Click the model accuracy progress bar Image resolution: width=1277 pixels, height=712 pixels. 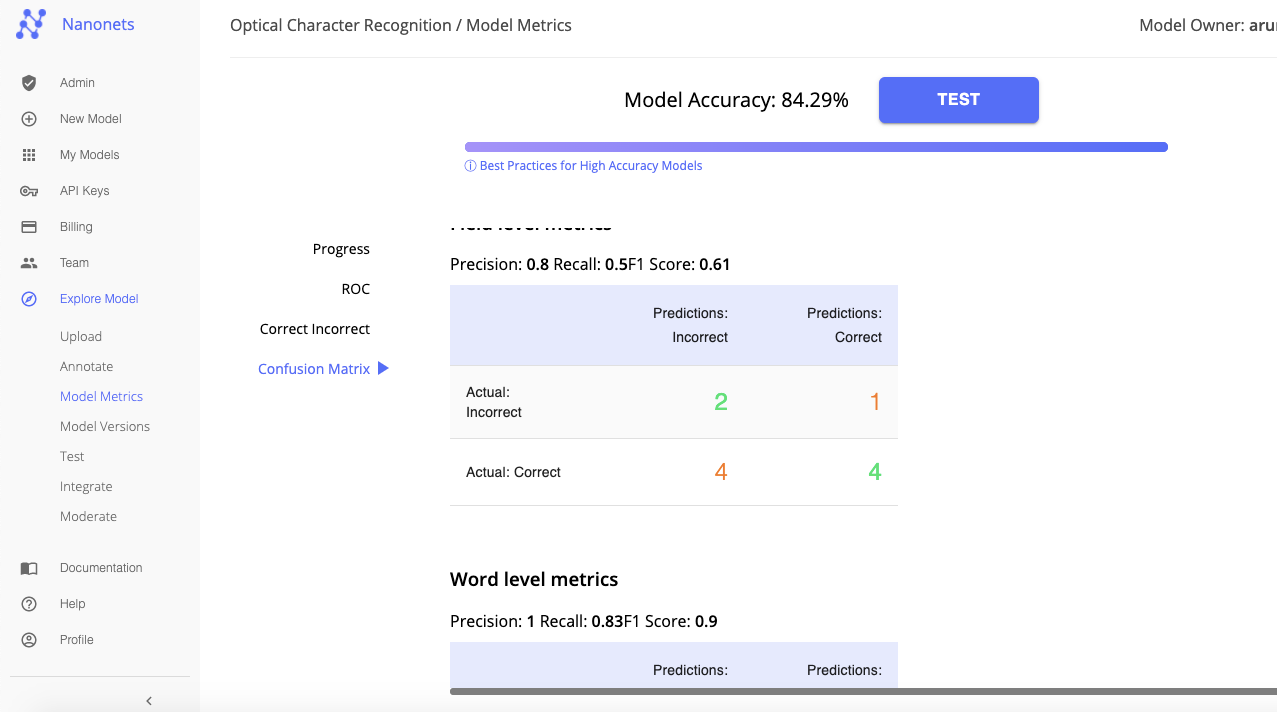coord(816,147)
